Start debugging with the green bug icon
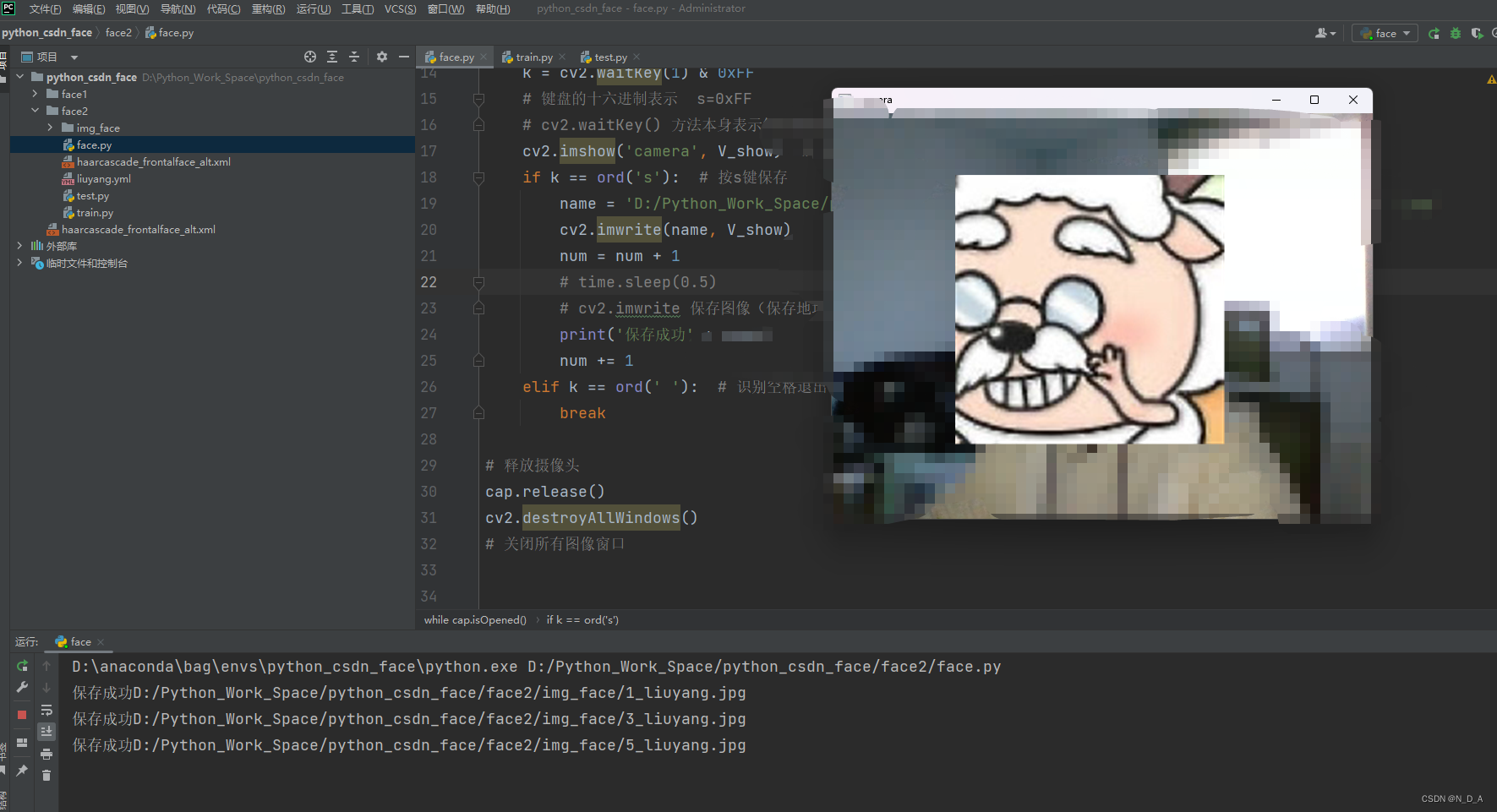Viewport: 1497px width, 812px height. click(x=1456, y=33)
